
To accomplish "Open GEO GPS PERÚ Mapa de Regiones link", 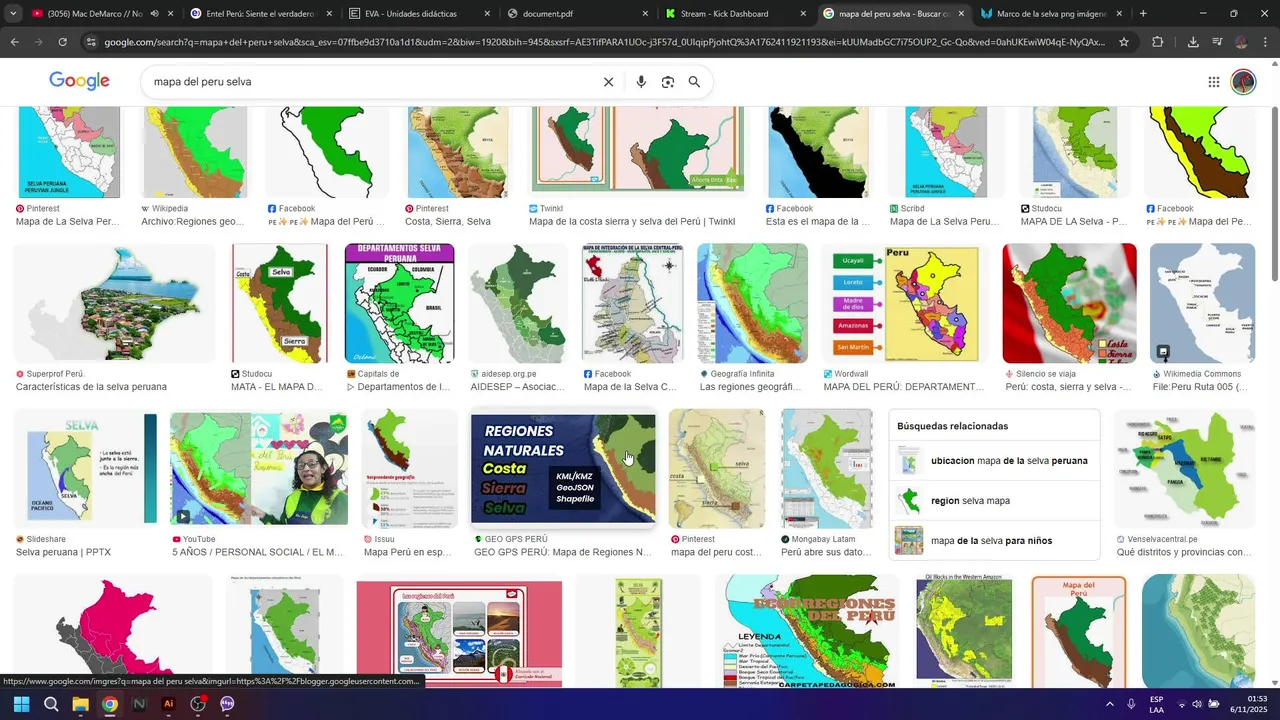I will [x=562, y=552].
